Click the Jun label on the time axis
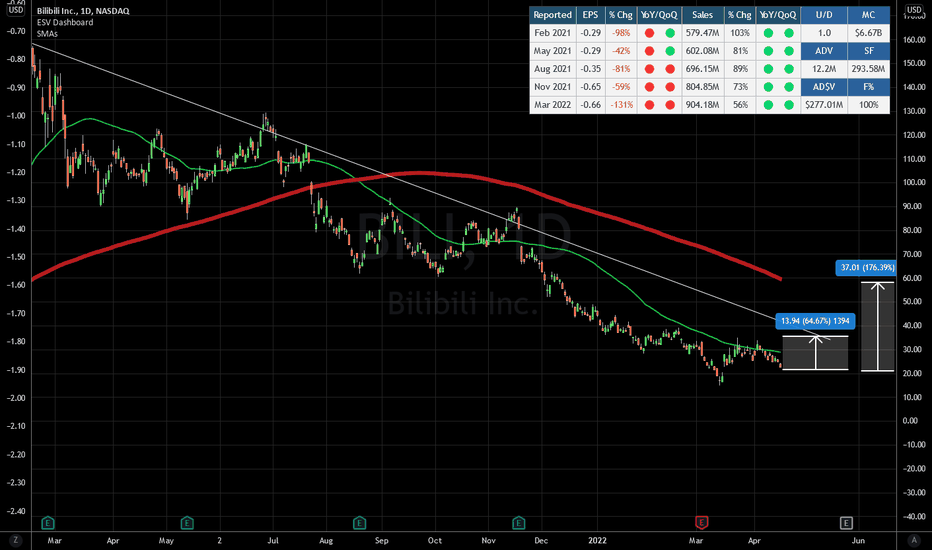The width and height of the screenshot is (932, 550). 858,540
